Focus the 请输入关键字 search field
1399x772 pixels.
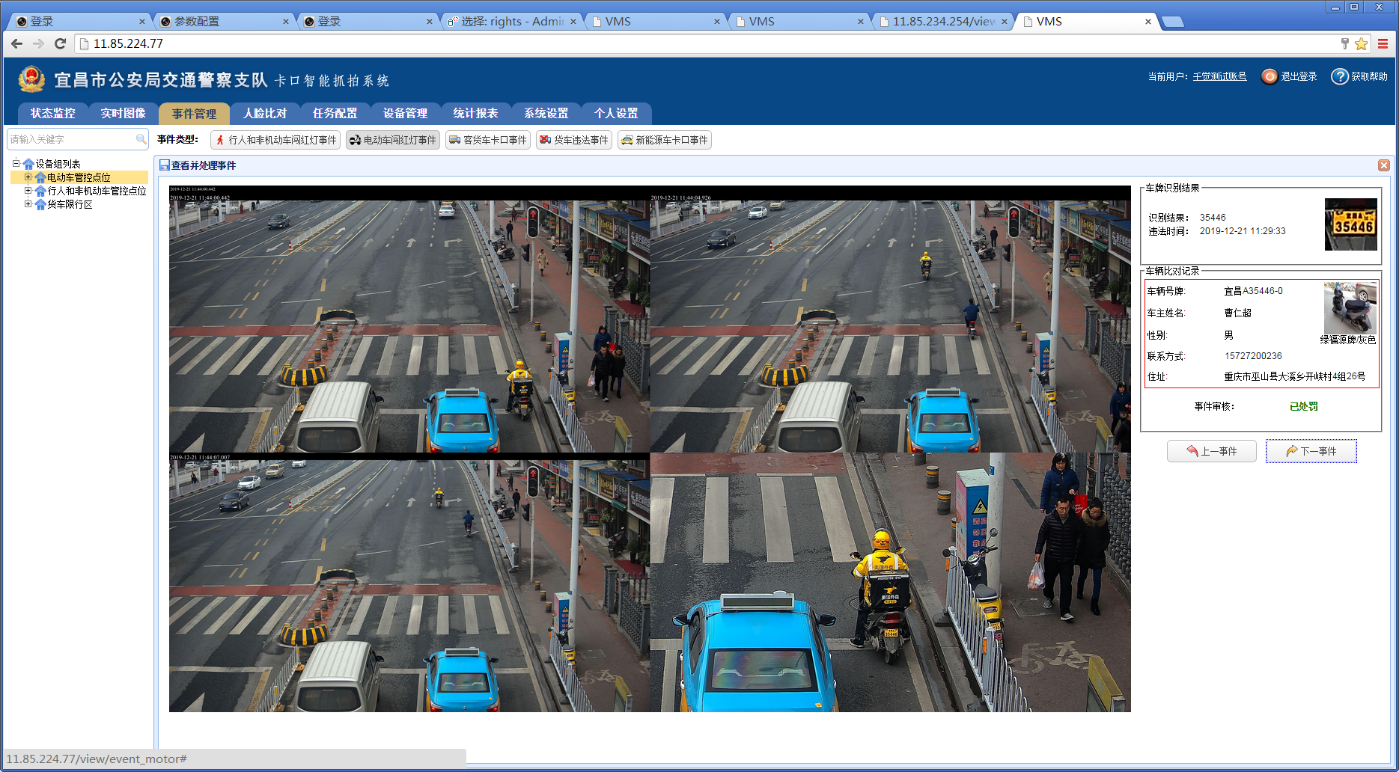[x=70, y=140]
